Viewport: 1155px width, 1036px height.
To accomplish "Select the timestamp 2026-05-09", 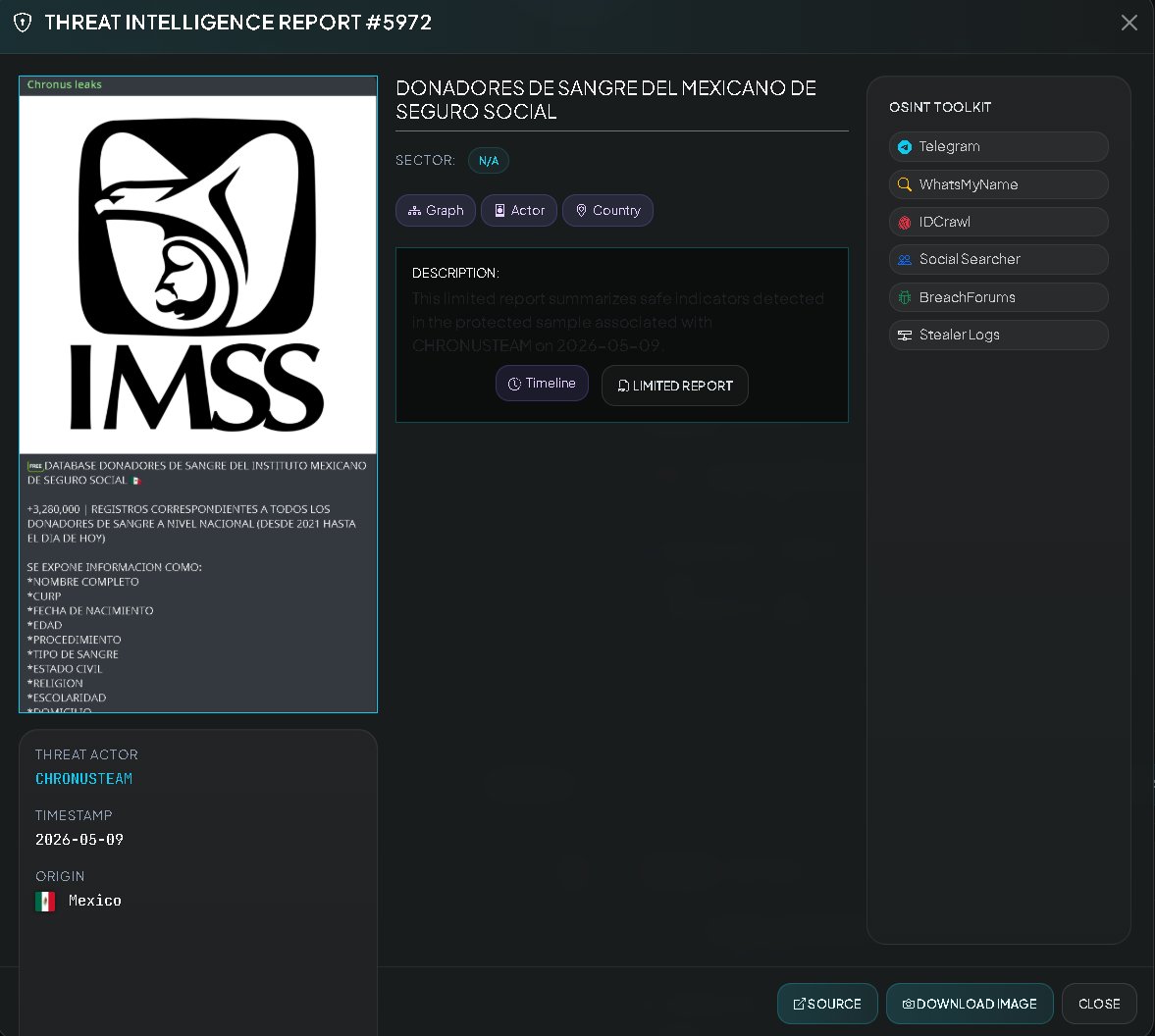I will click(79, 840).
